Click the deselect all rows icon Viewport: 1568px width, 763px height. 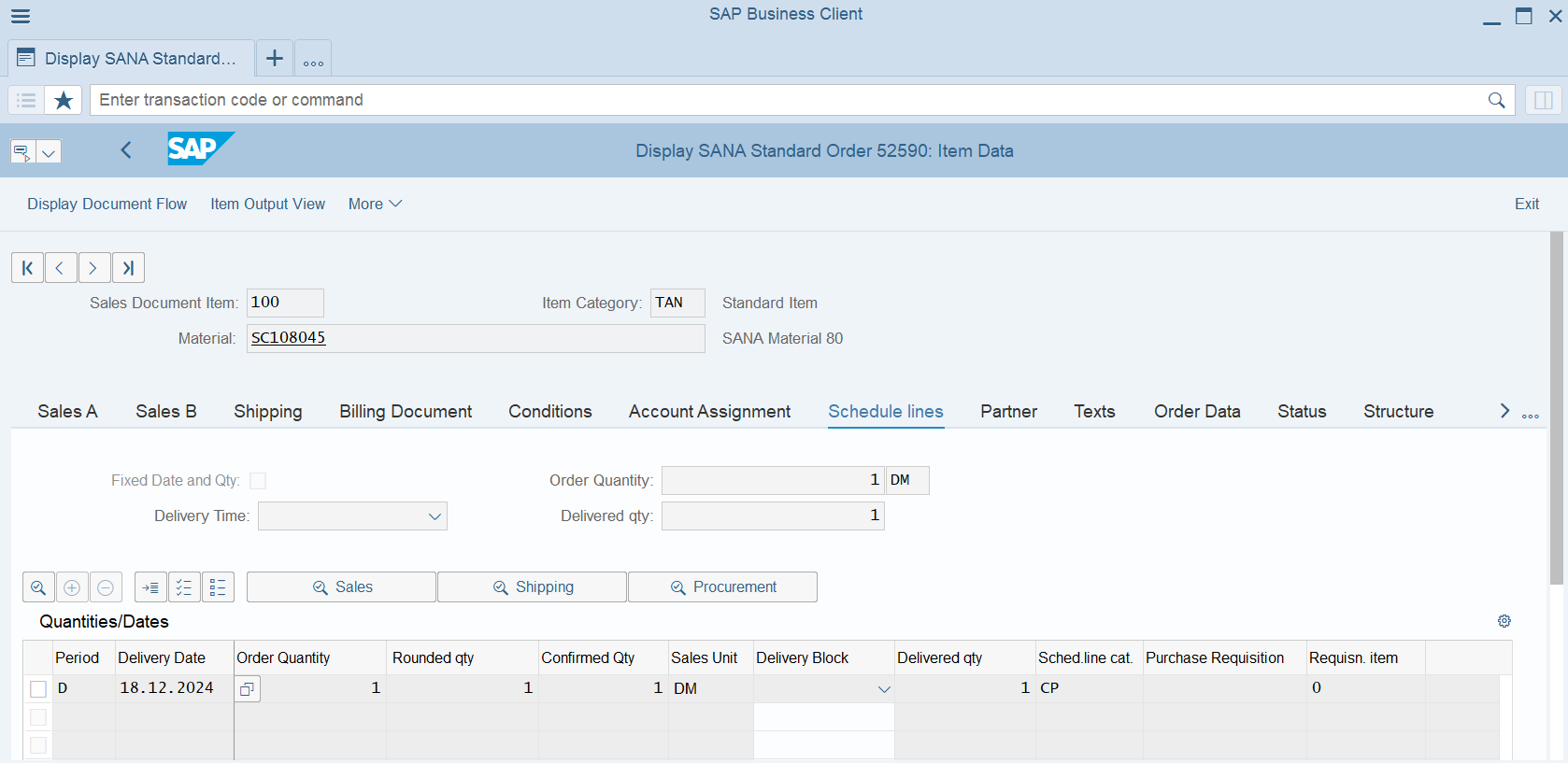(218, 587)
